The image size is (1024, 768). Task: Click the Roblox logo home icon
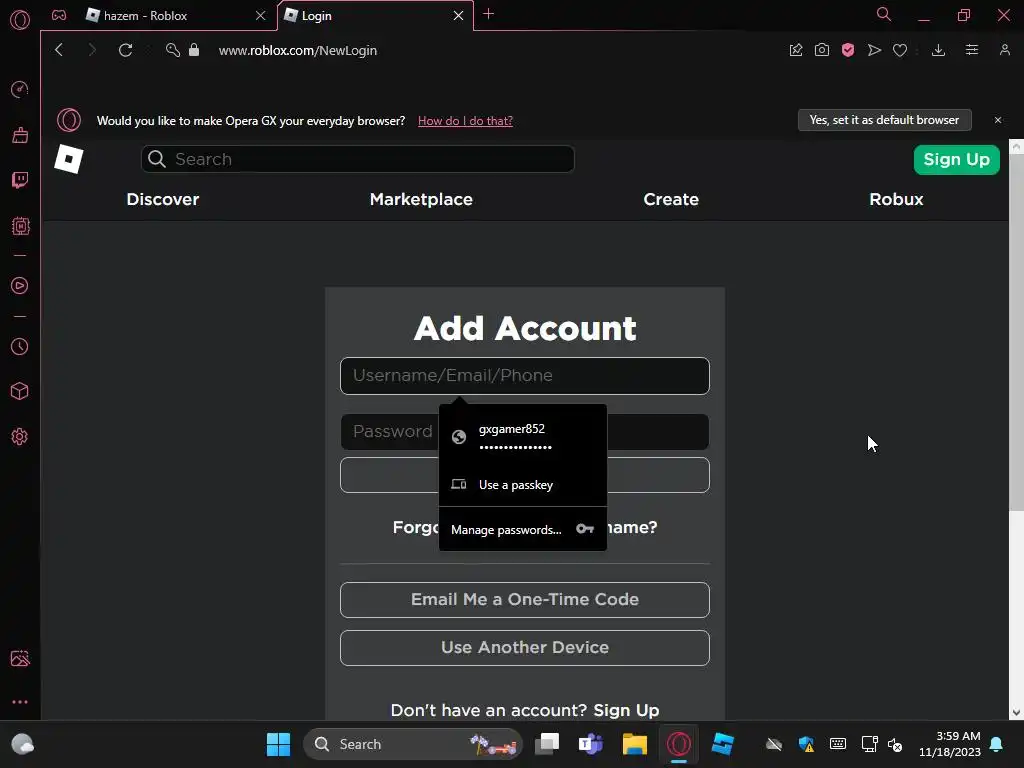coord(69,159)
